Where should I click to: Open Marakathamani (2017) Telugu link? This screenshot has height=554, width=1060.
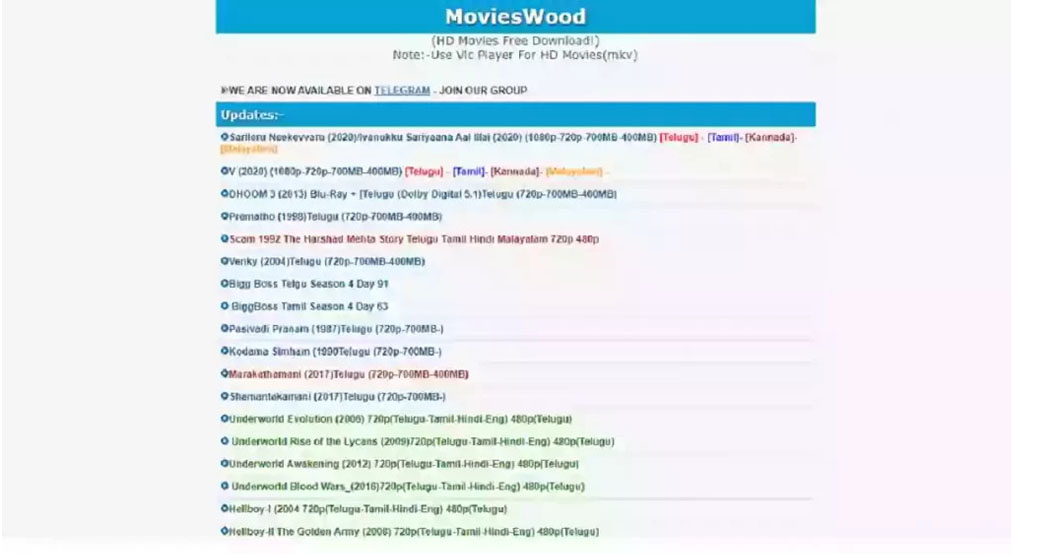[x=348, y=374]
